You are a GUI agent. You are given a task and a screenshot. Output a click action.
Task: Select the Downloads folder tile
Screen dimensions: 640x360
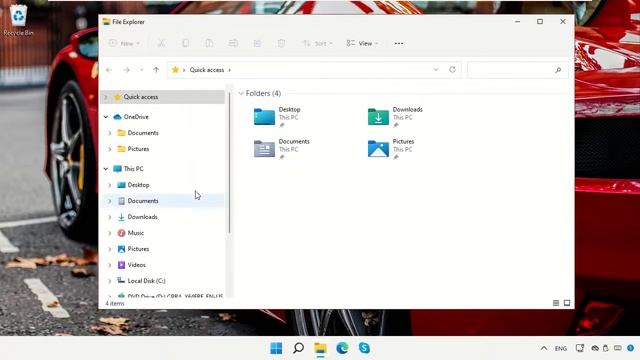point(395,117)
